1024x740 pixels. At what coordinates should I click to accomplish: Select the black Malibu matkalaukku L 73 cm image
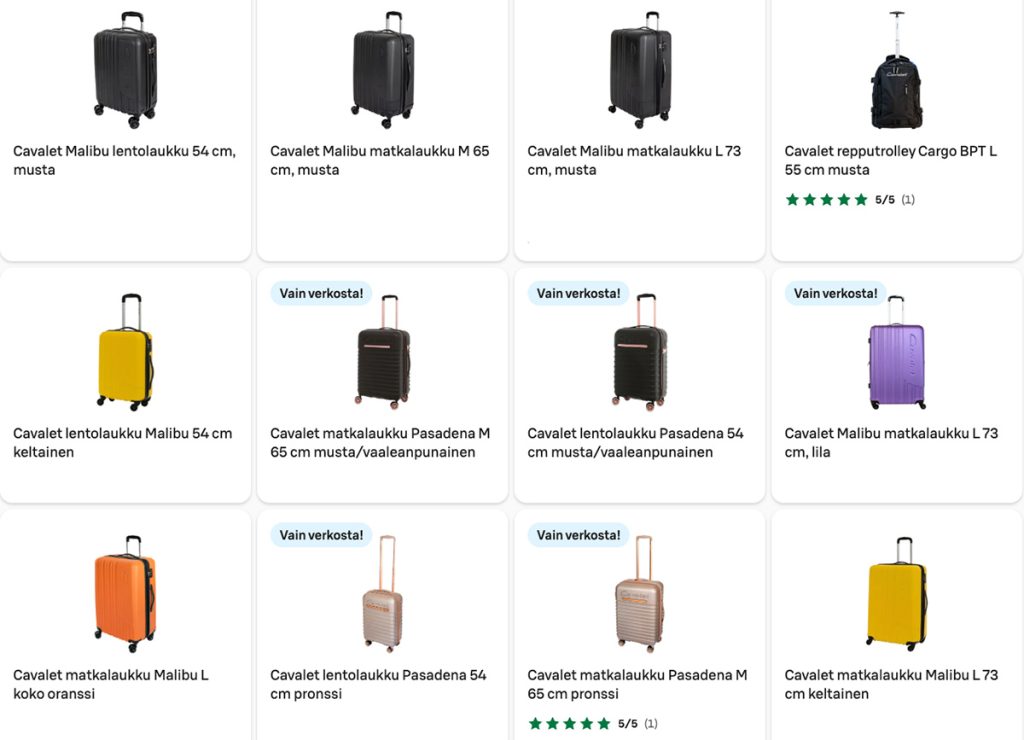pyautogui.click(x=640, y=70)
